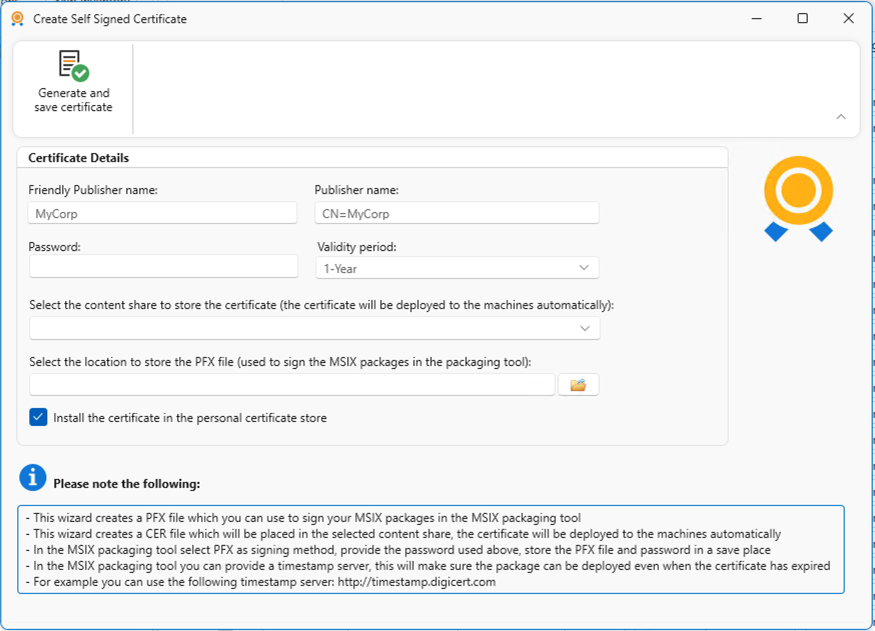Click the Please note the following heading
This screenshot has height=631, width=875.
pyautogui.click(x=127, y=484)
